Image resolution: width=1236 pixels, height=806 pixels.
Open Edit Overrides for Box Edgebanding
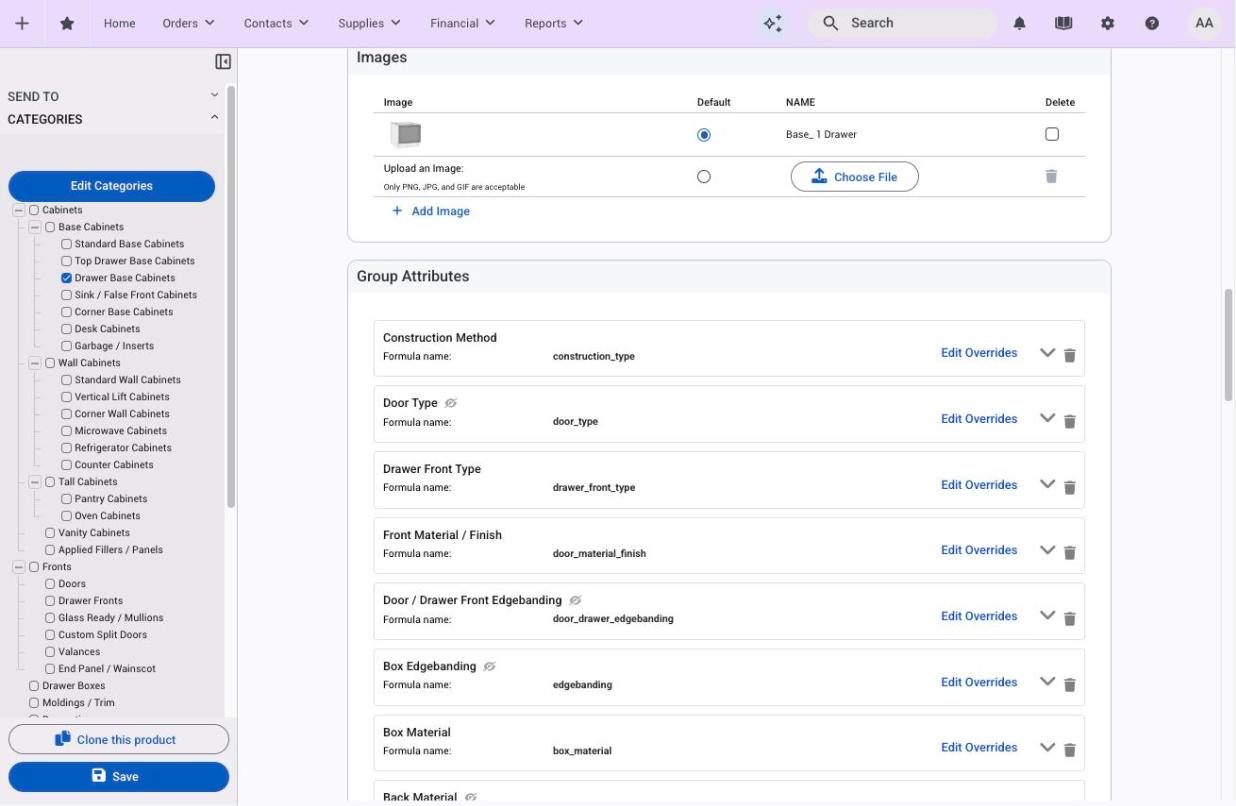(x=979, y=682)
